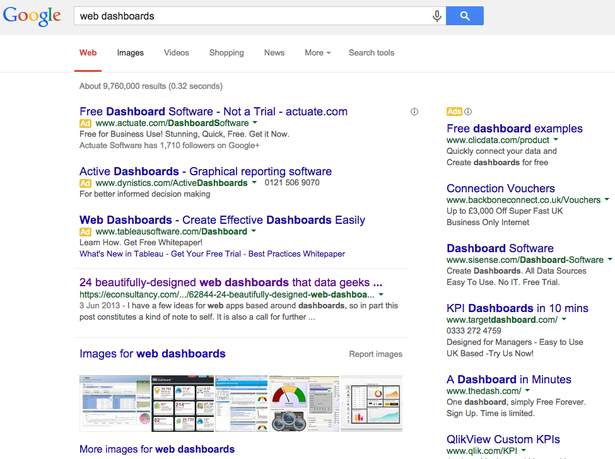
Task: Open Search tools
Action: coord(371,53)
